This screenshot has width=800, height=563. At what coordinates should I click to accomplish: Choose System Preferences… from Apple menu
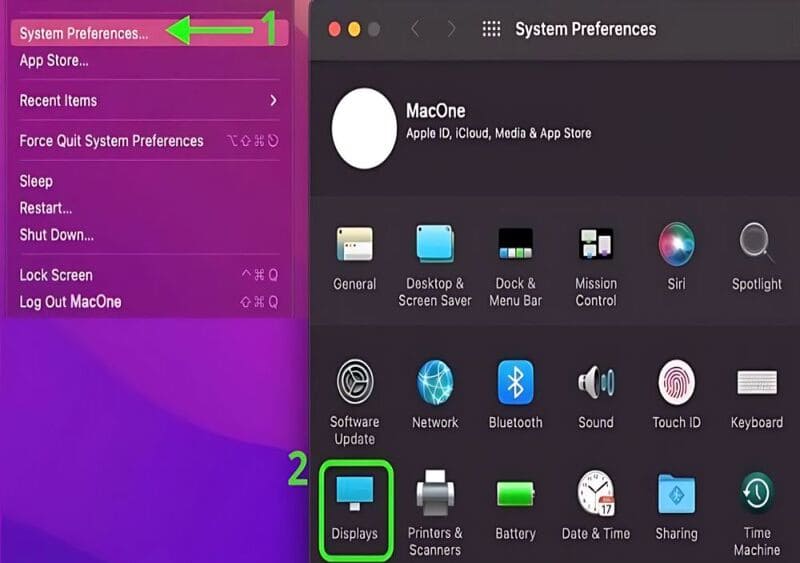point(149,33)
